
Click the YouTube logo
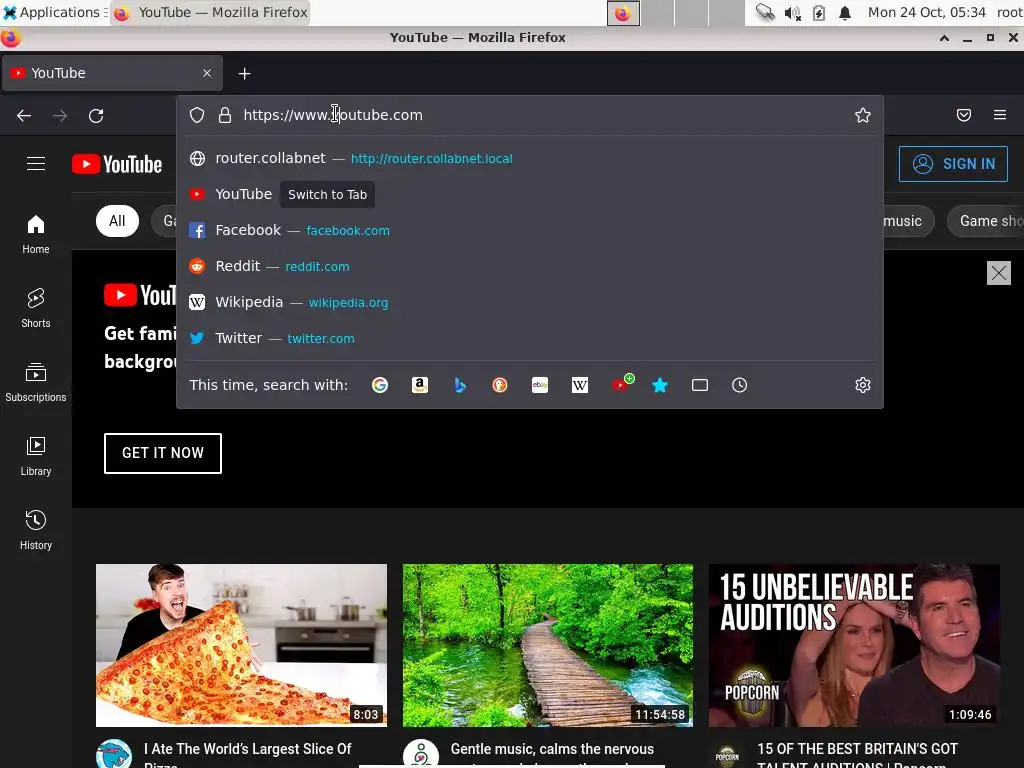(117, 164)
